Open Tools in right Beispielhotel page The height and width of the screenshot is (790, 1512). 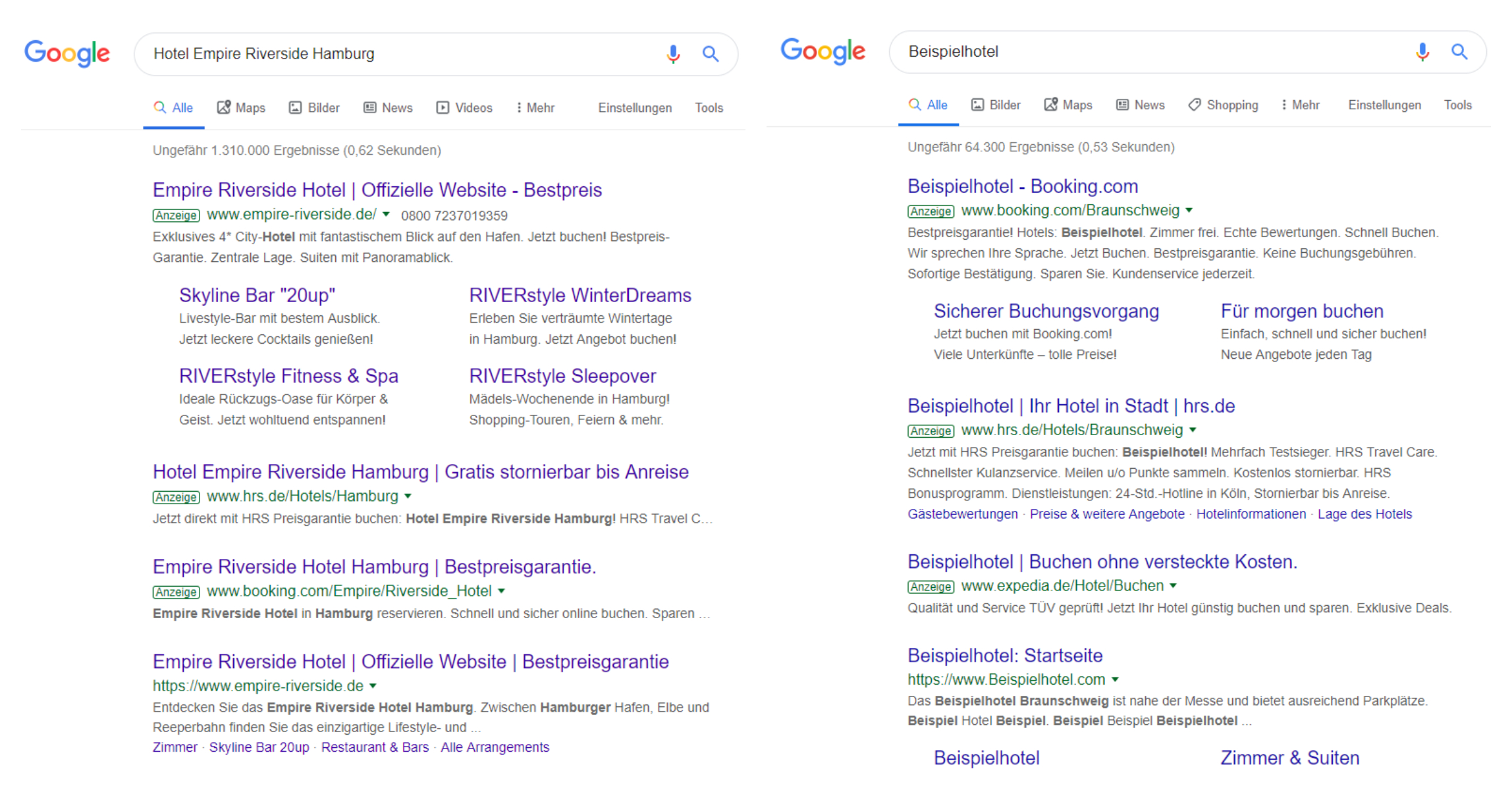[1457, 105]
